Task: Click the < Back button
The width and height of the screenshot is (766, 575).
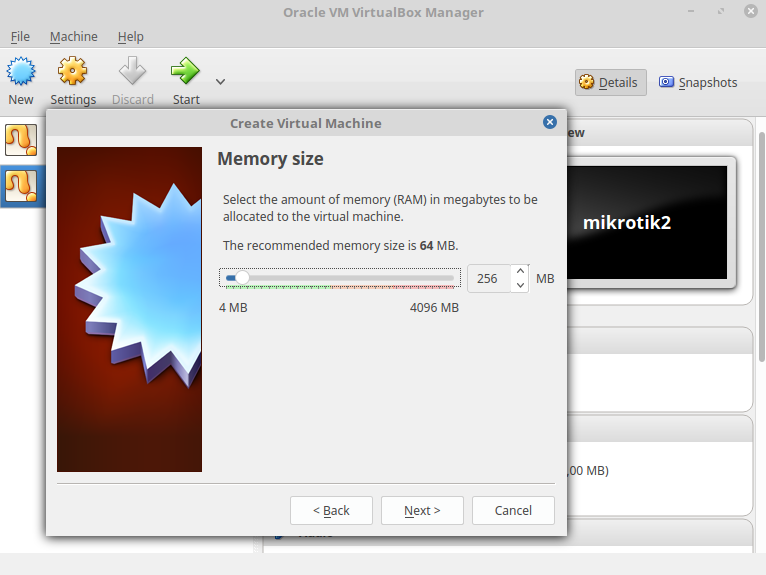Action: [x=331, y=511]
